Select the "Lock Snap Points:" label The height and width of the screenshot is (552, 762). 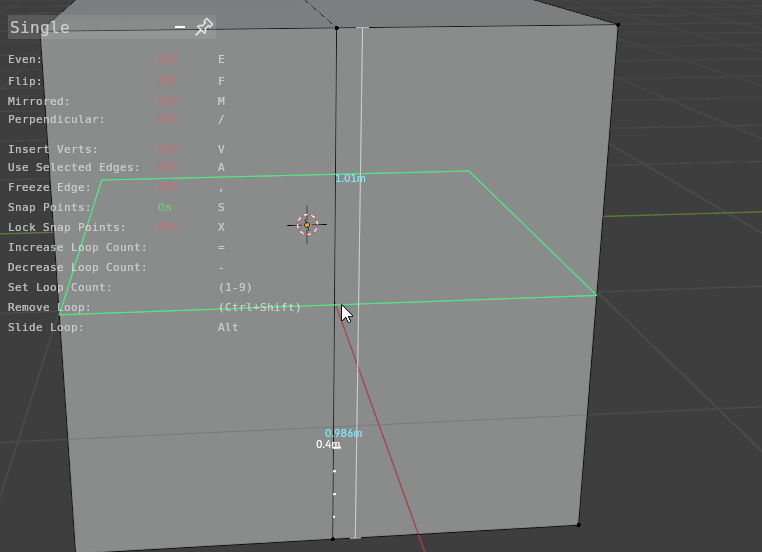click(67, 227)
